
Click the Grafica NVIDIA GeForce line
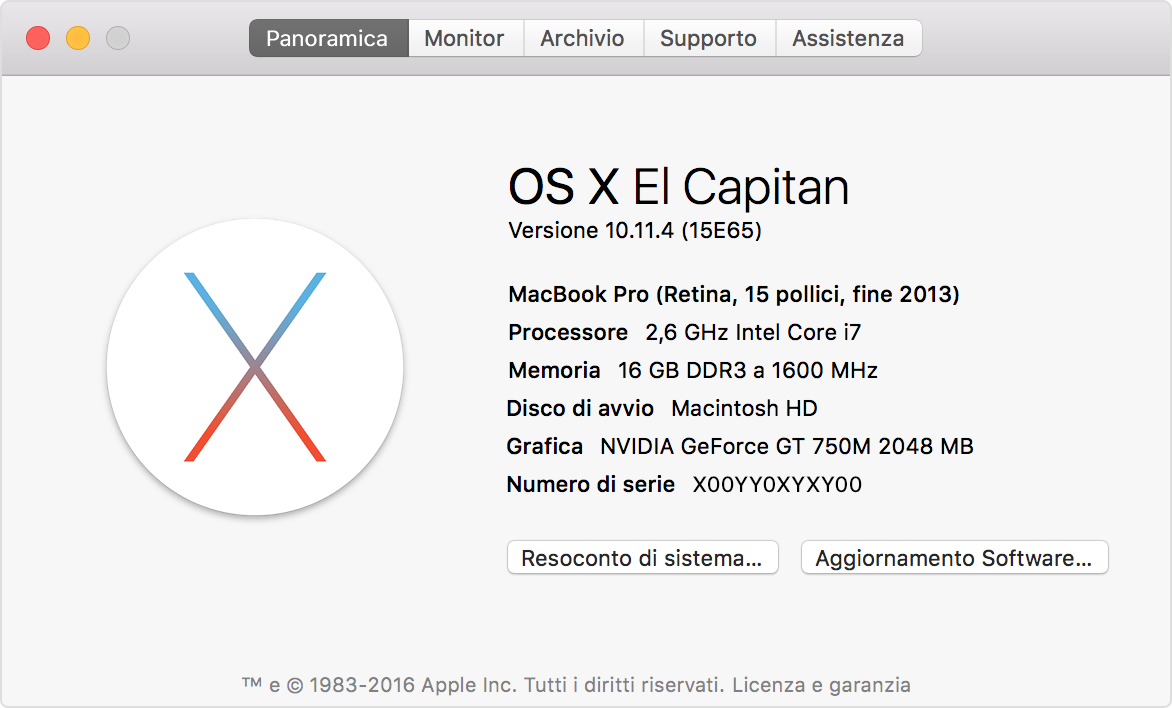click(739, 446)
